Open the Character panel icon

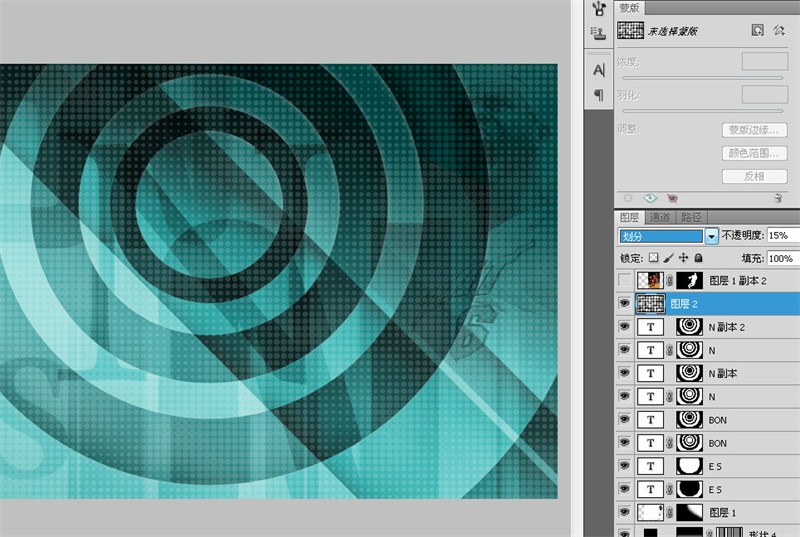(599, 70)
